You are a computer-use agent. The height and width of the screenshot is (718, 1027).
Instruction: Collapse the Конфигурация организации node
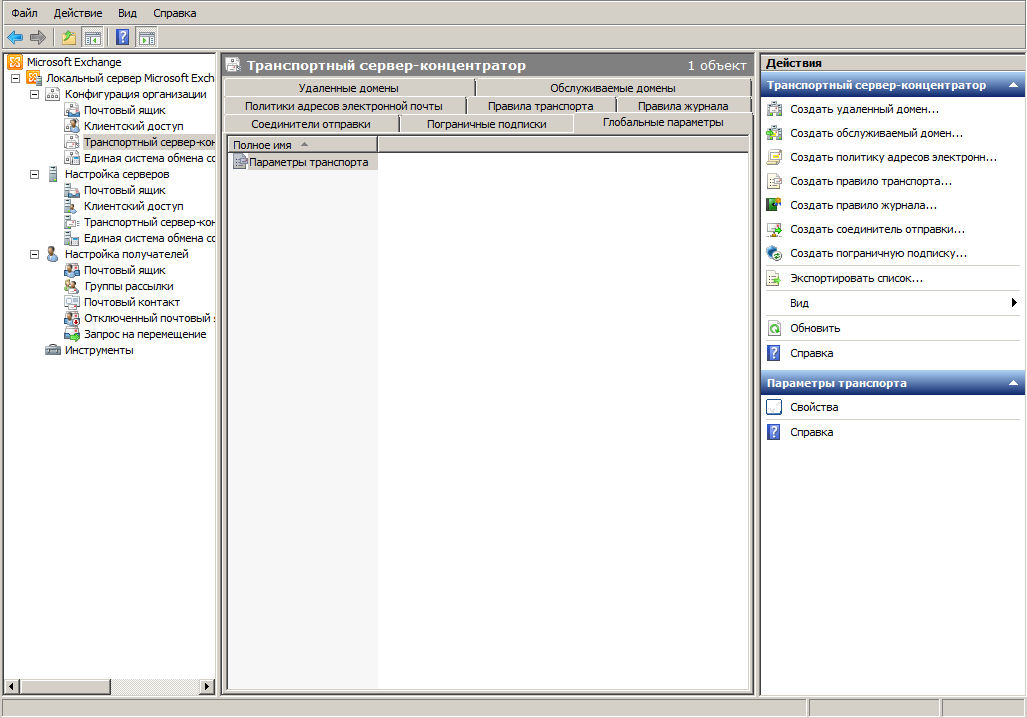(x=35, y=94)
